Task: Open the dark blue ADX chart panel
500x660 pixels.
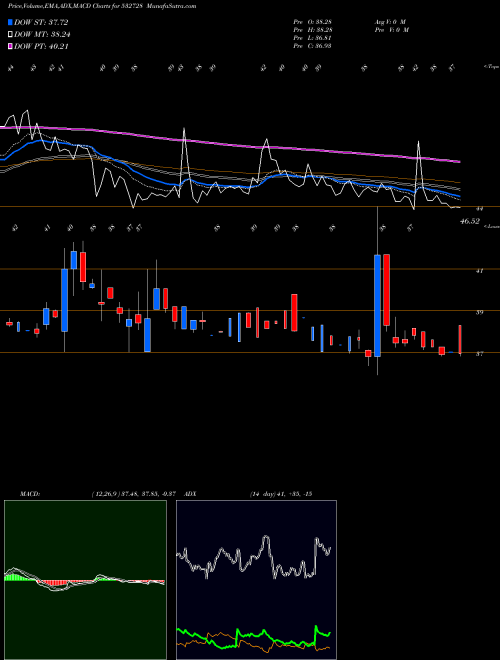Action: [x=256, y=580]
